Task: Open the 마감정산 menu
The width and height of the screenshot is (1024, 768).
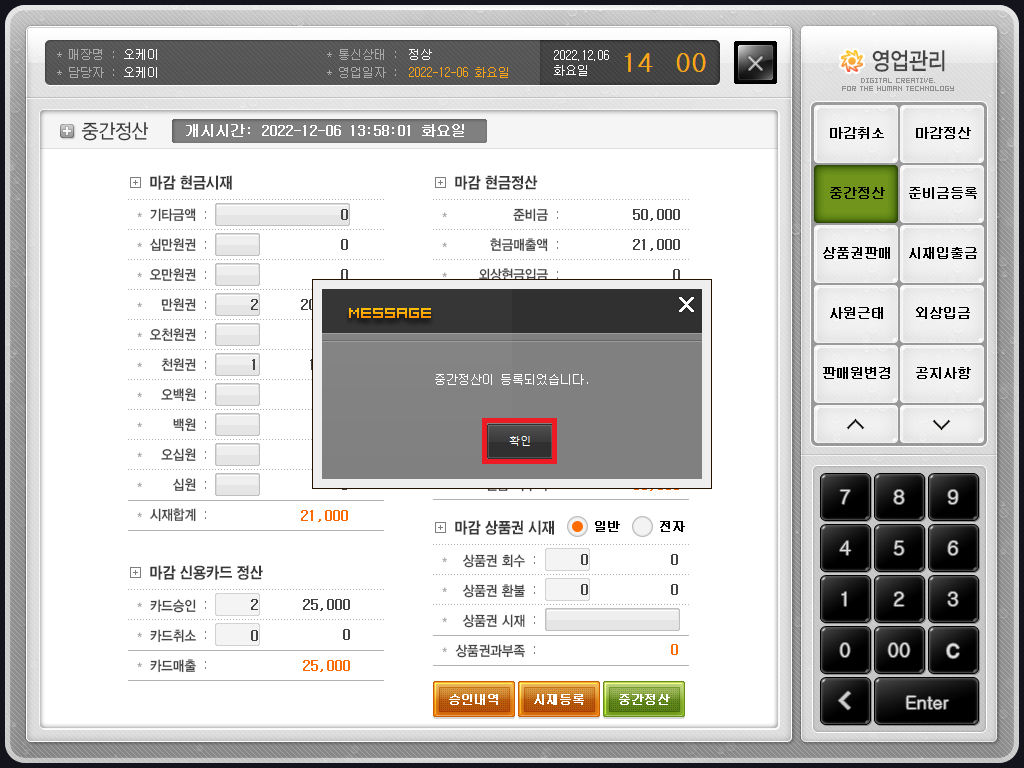Action: click(x=941, y=133)
